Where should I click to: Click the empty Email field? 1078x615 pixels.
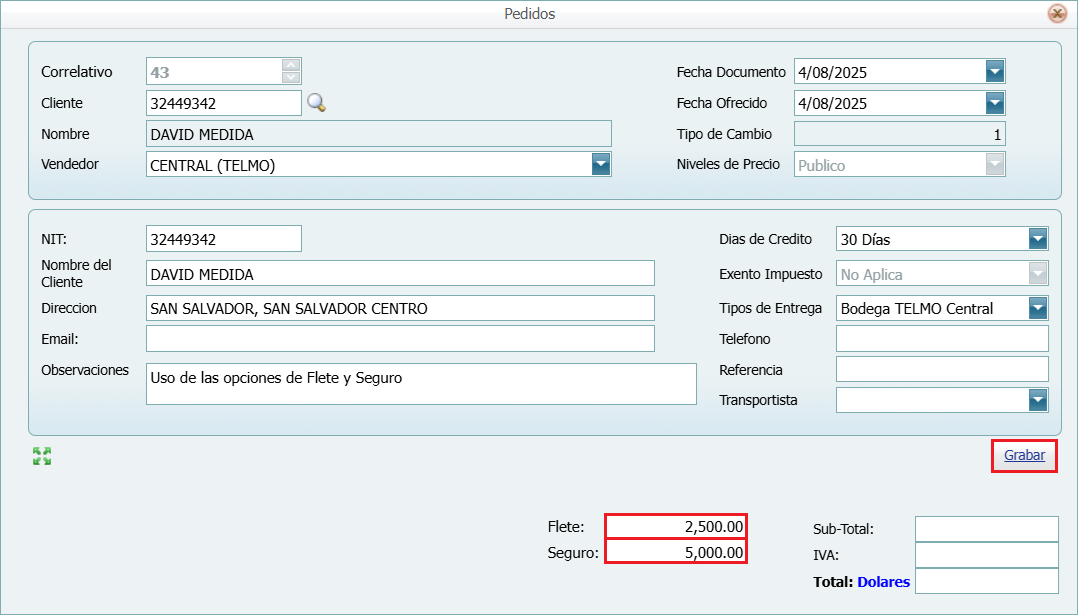(400, 339)
